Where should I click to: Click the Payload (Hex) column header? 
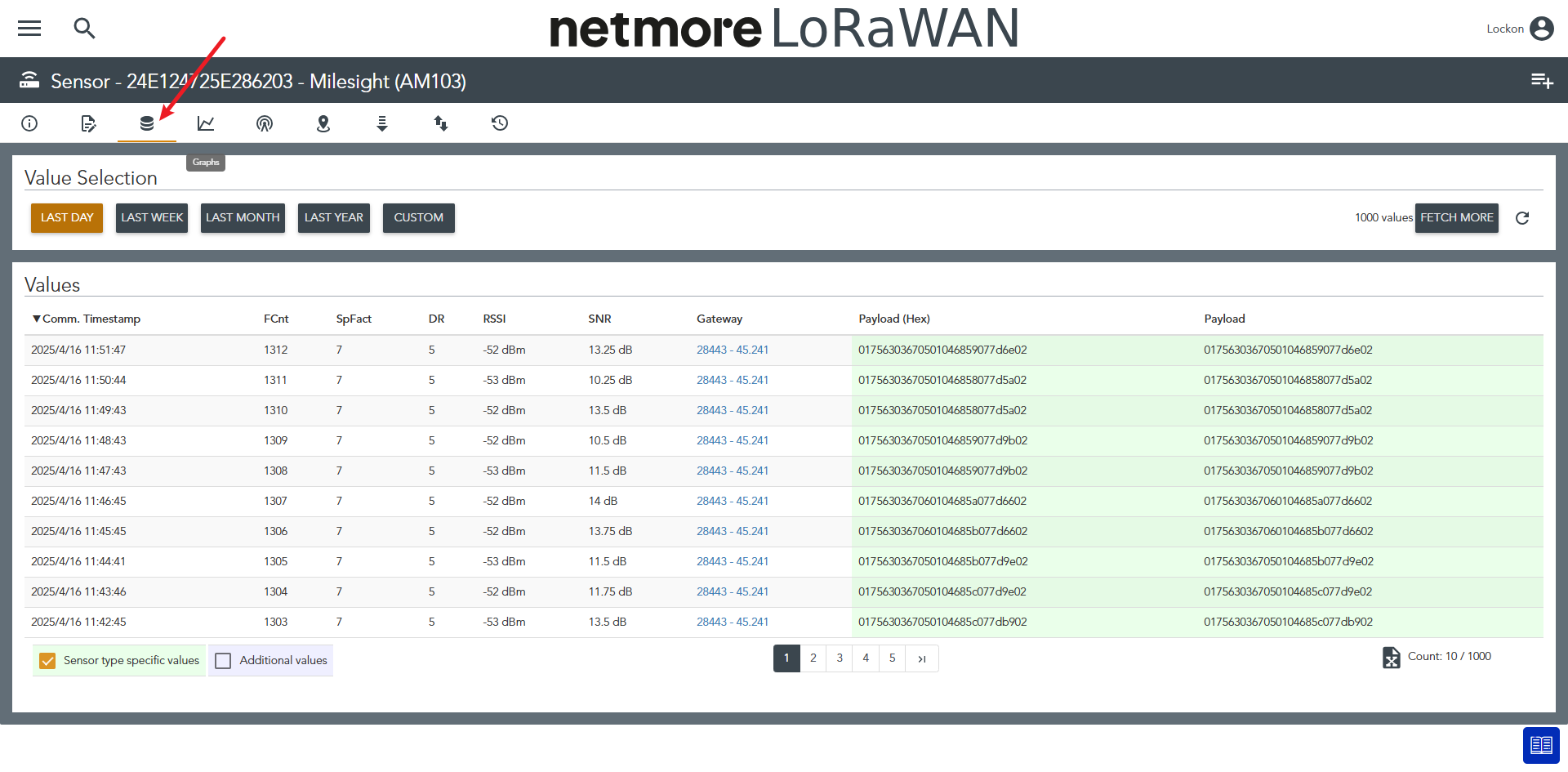click(x=894, y=319)
